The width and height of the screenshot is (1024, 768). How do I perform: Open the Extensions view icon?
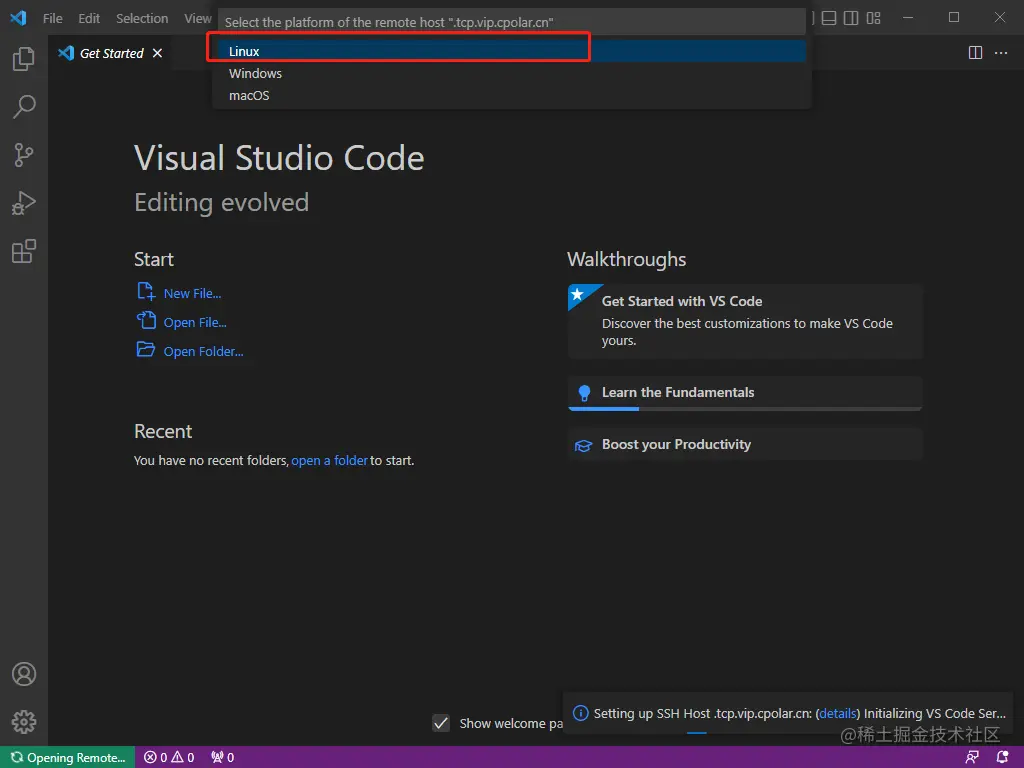[24, 251]
